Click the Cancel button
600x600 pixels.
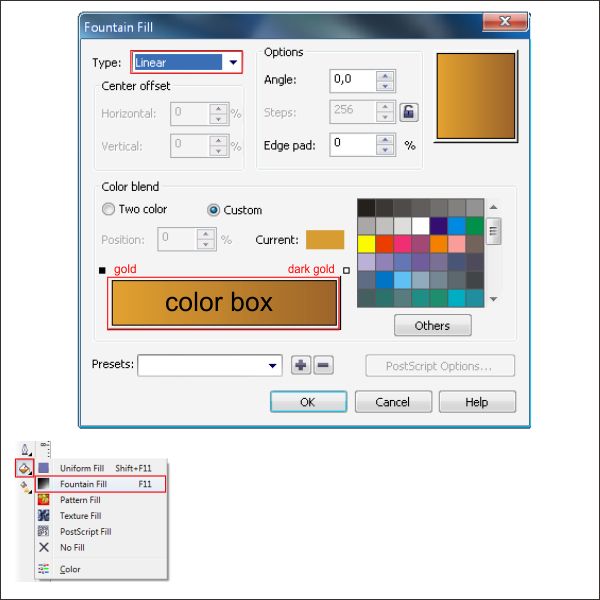(393, 402)
